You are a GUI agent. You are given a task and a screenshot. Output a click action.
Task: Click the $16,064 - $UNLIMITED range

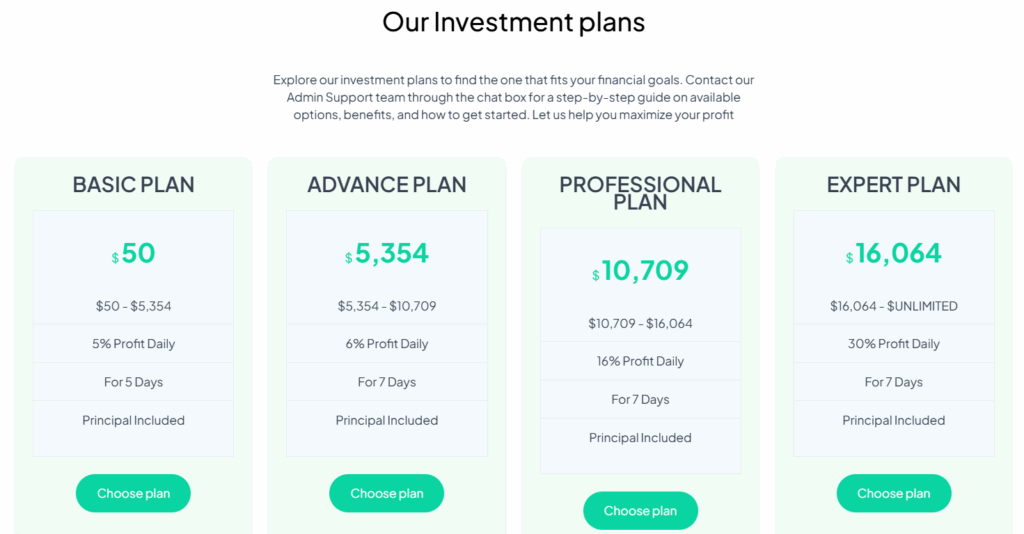[x=893, y=306]
